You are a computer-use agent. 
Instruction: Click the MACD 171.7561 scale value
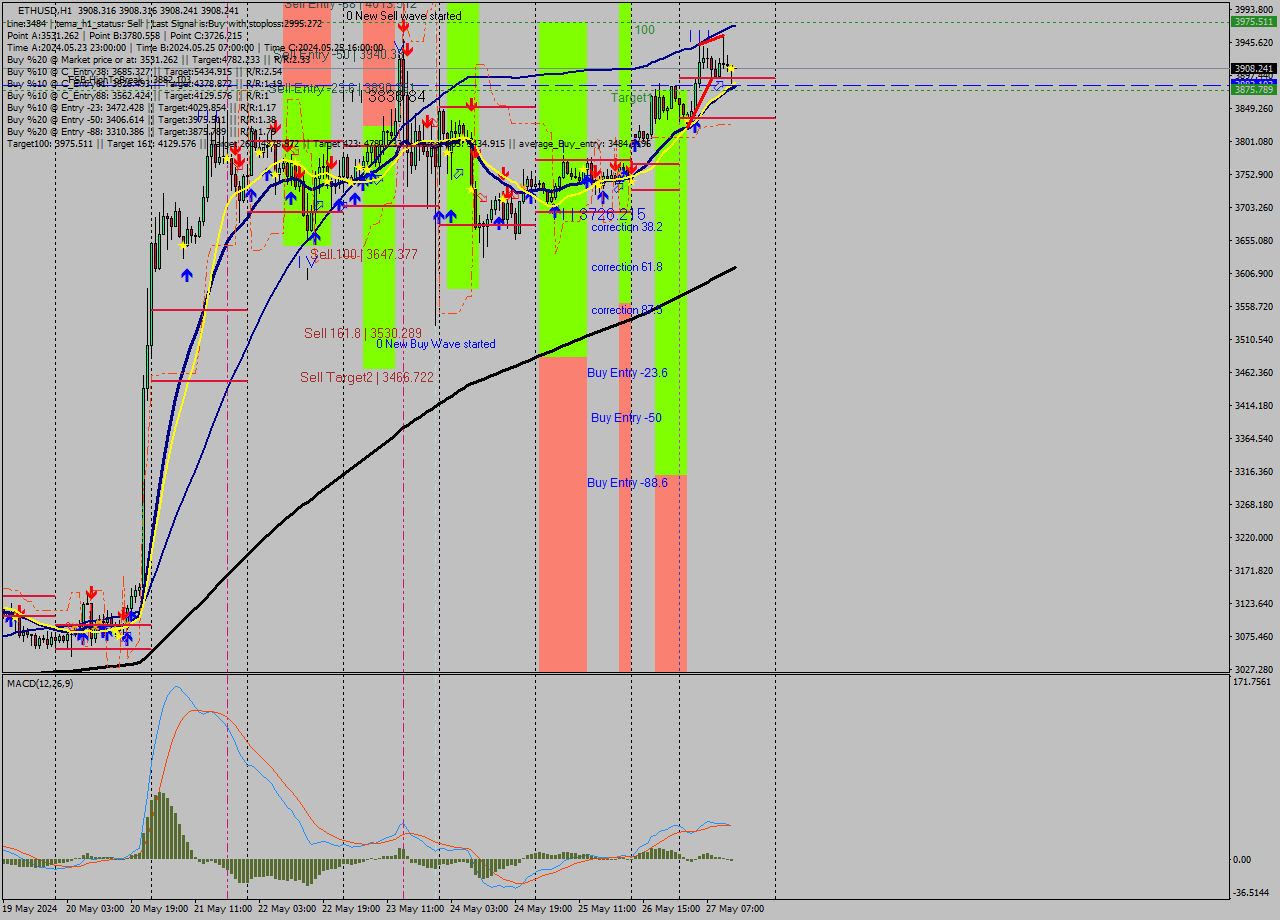1253,682
